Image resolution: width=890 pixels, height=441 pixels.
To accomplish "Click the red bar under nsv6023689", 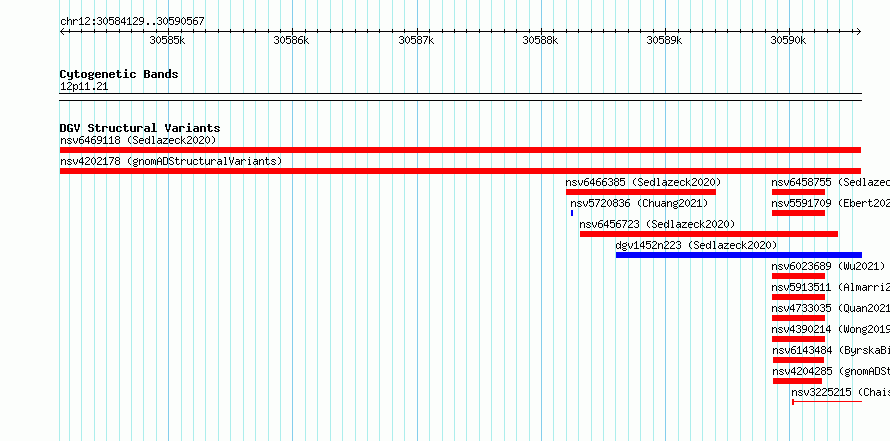I will (x=798, y=276).
